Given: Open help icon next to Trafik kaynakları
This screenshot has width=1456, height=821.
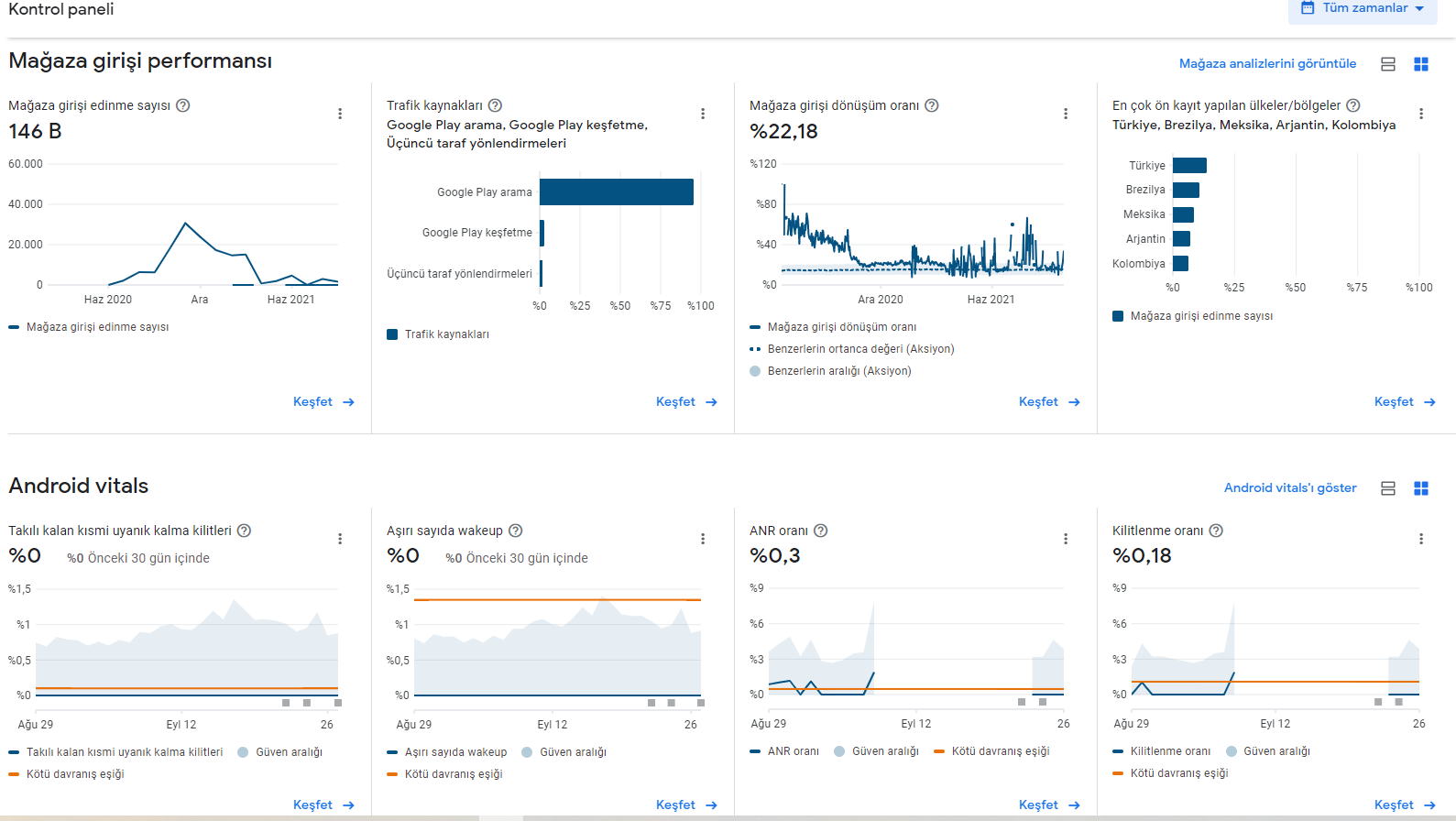Looking at the screenshot, I should (x=495, y=105).
